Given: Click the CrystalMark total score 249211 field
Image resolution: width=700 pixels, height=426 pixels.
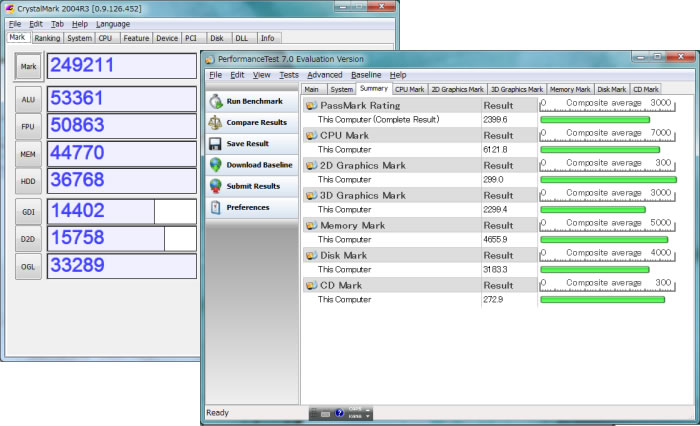Looking at the screenshot, I should (122, 66).
